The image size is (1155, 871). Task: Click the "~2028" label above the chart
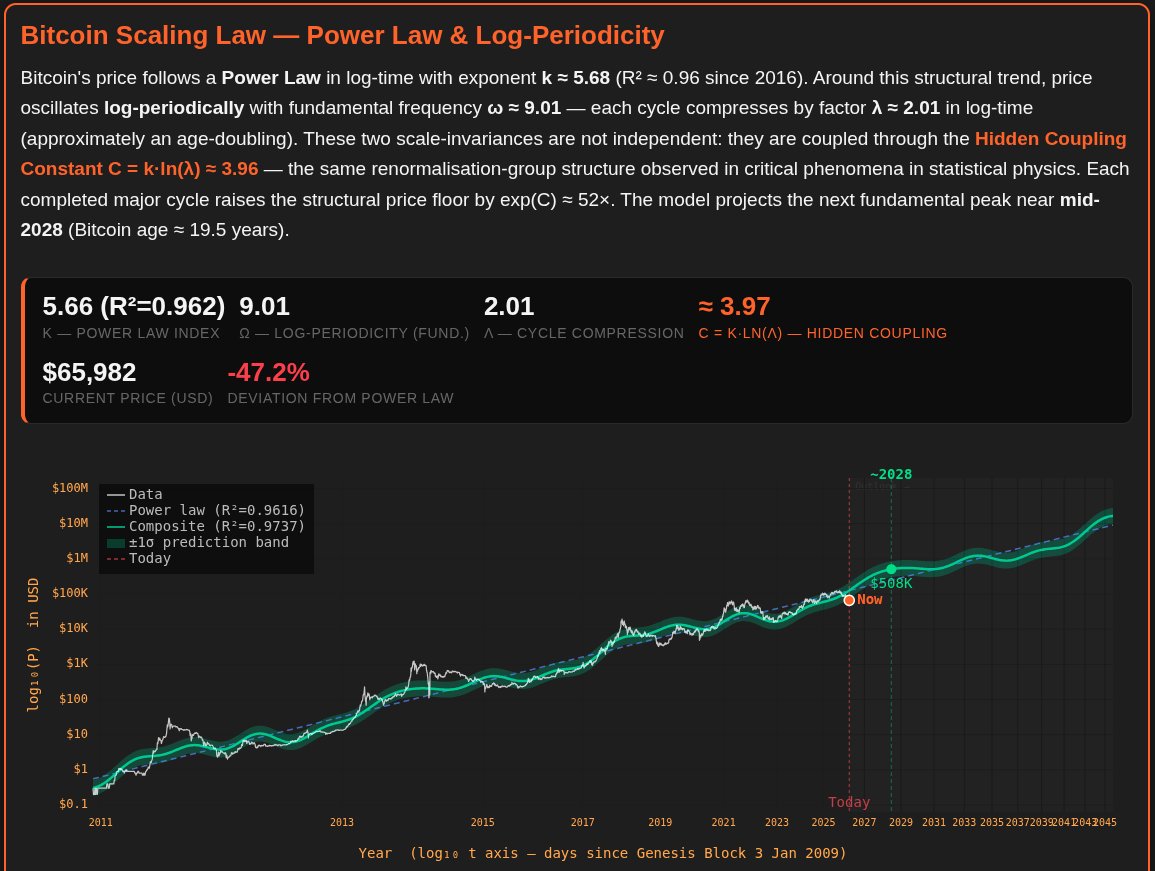tap(891, 474)
